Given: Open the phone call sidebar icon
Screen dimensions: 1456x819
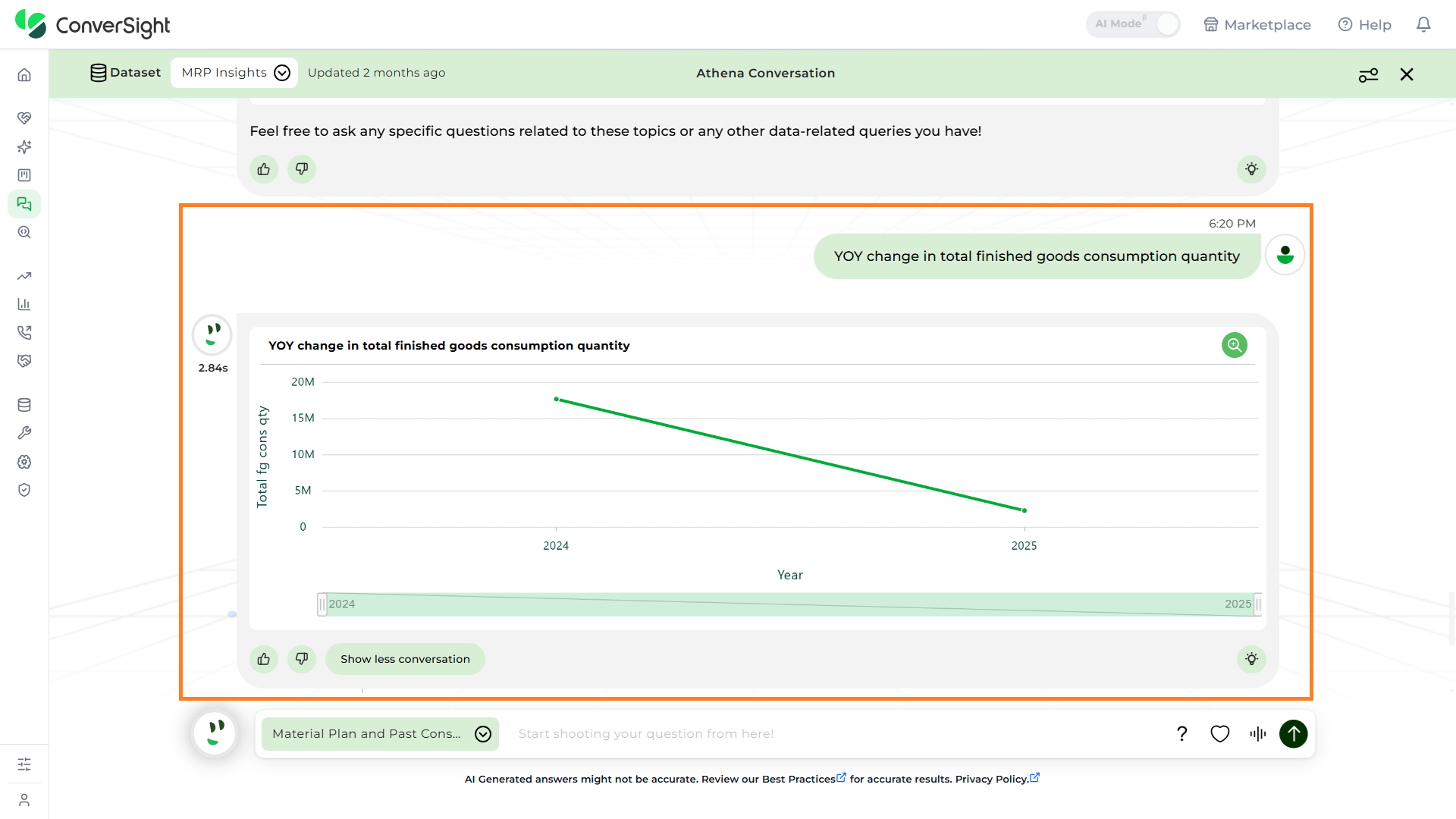Looking at the screenshot, I should click(x=24, y=333).
